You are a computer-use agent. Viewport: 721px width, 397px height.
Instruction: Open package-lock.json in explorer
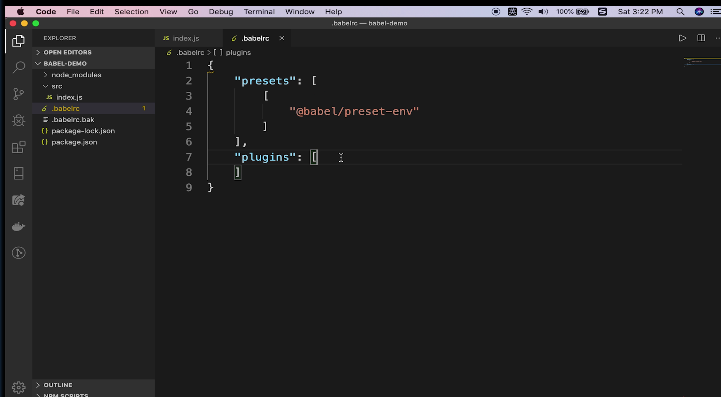pyautogui.click(x=83, y=131)
